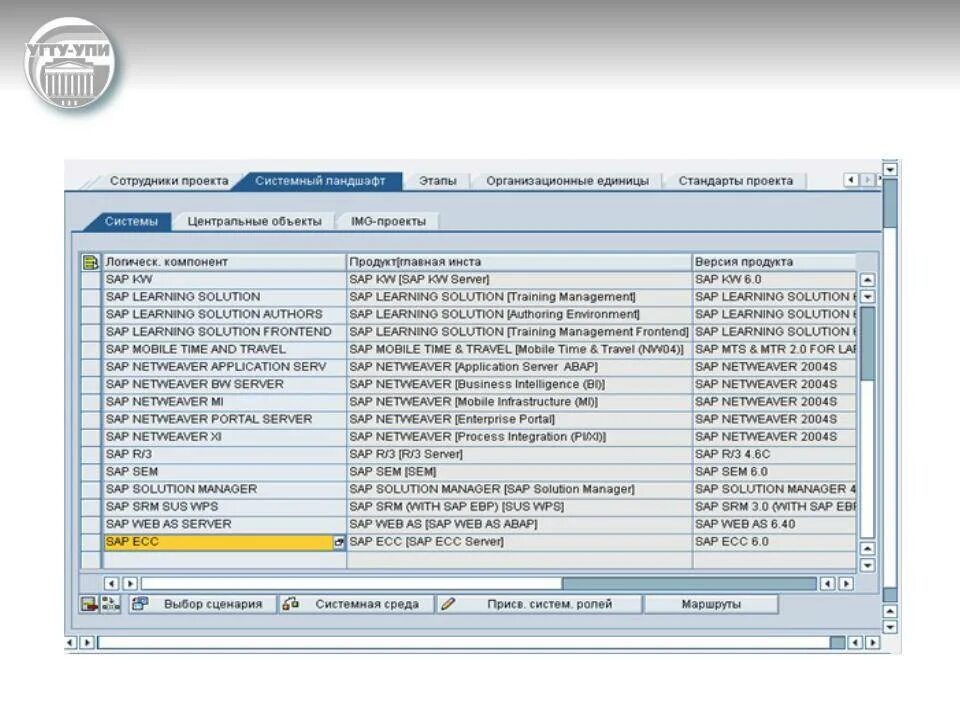Click outer bottom scrollbar's left arrow near right end
Viewport: 960px width, 720px height.
click(855, 643)
